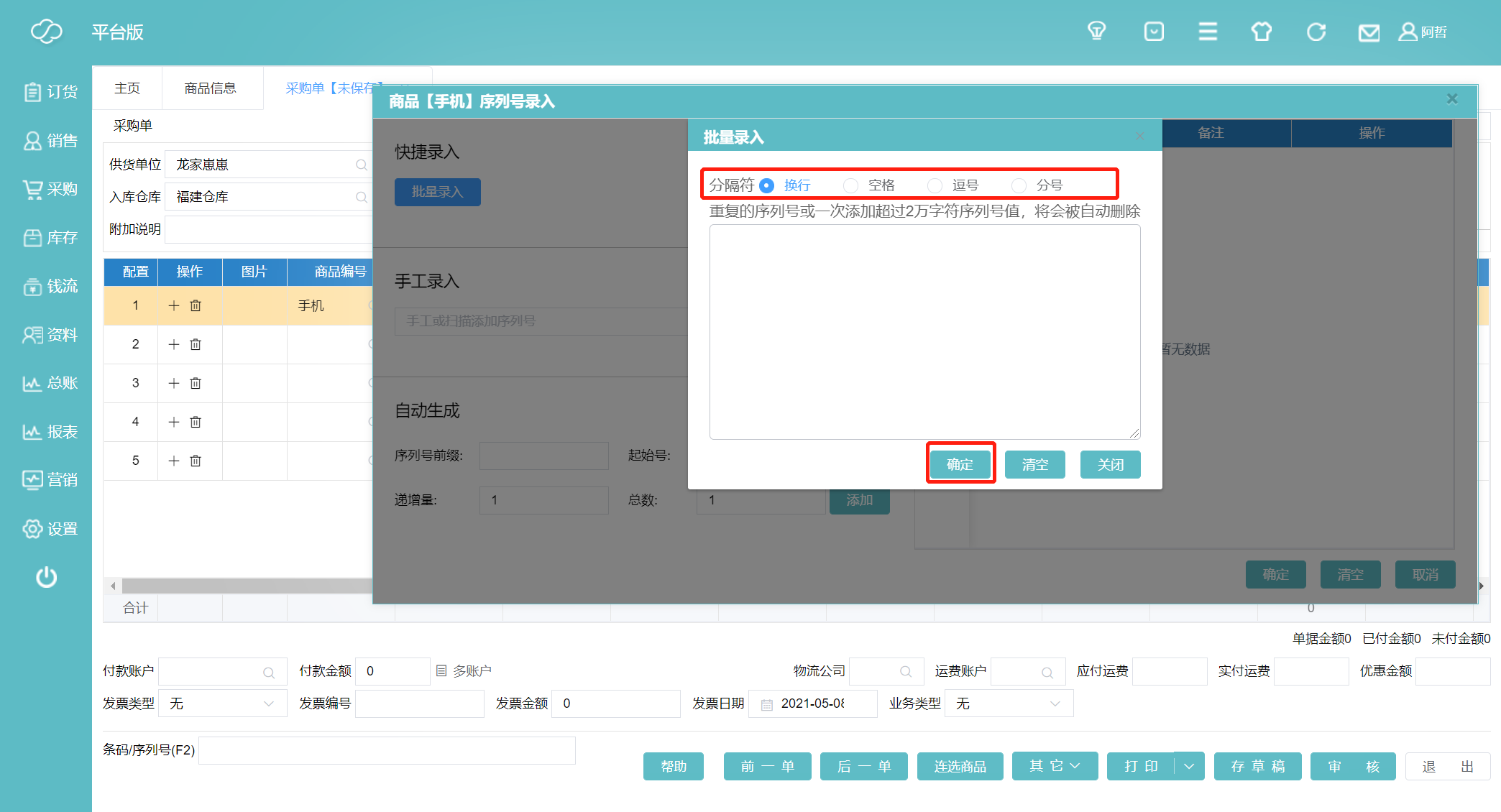Click 清空 in the 批量录入 dialog
The image size is (1501, 812).
pyautogui.click(x=1034, y=464)
